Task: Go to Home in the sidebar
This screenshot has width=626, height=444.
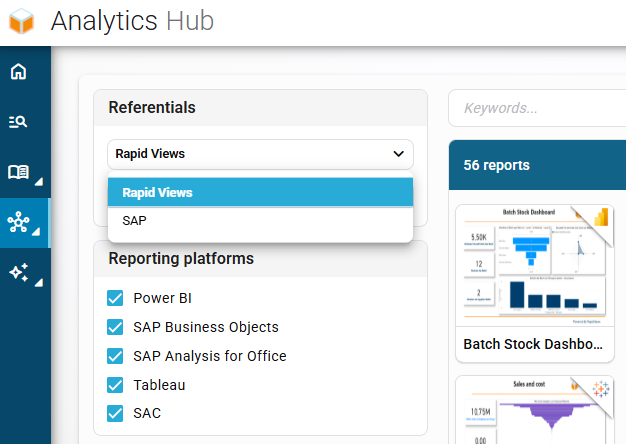Action: tap(18, 72)
